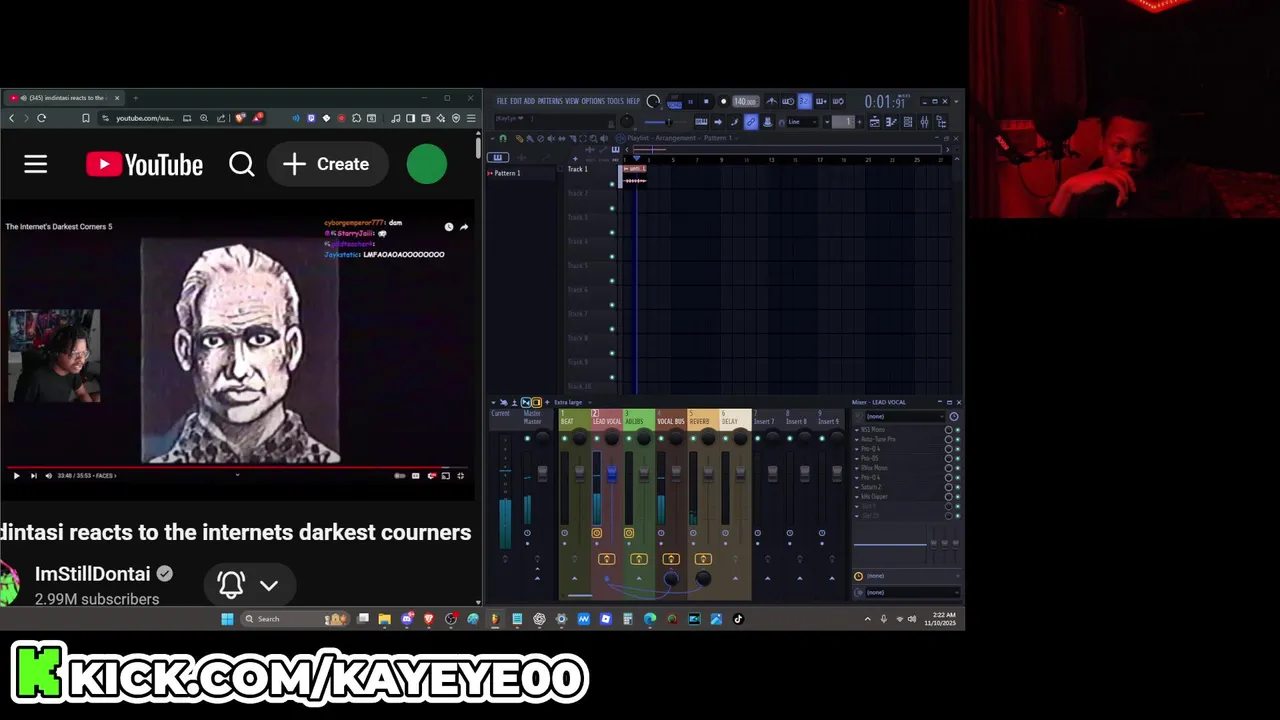Mute the YouTube player volume
The width and height of the screenshot is (1280, 720).
48,476
